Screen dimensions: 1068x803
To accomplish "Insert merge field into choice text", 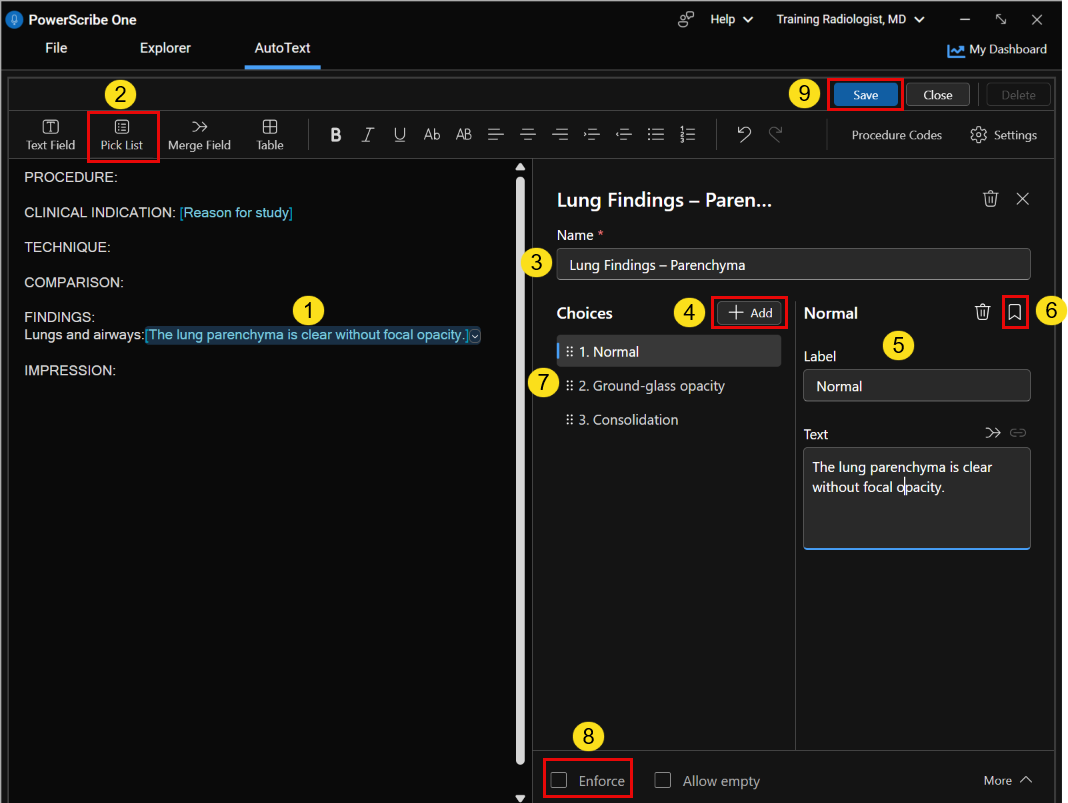I will pos(993,432).
